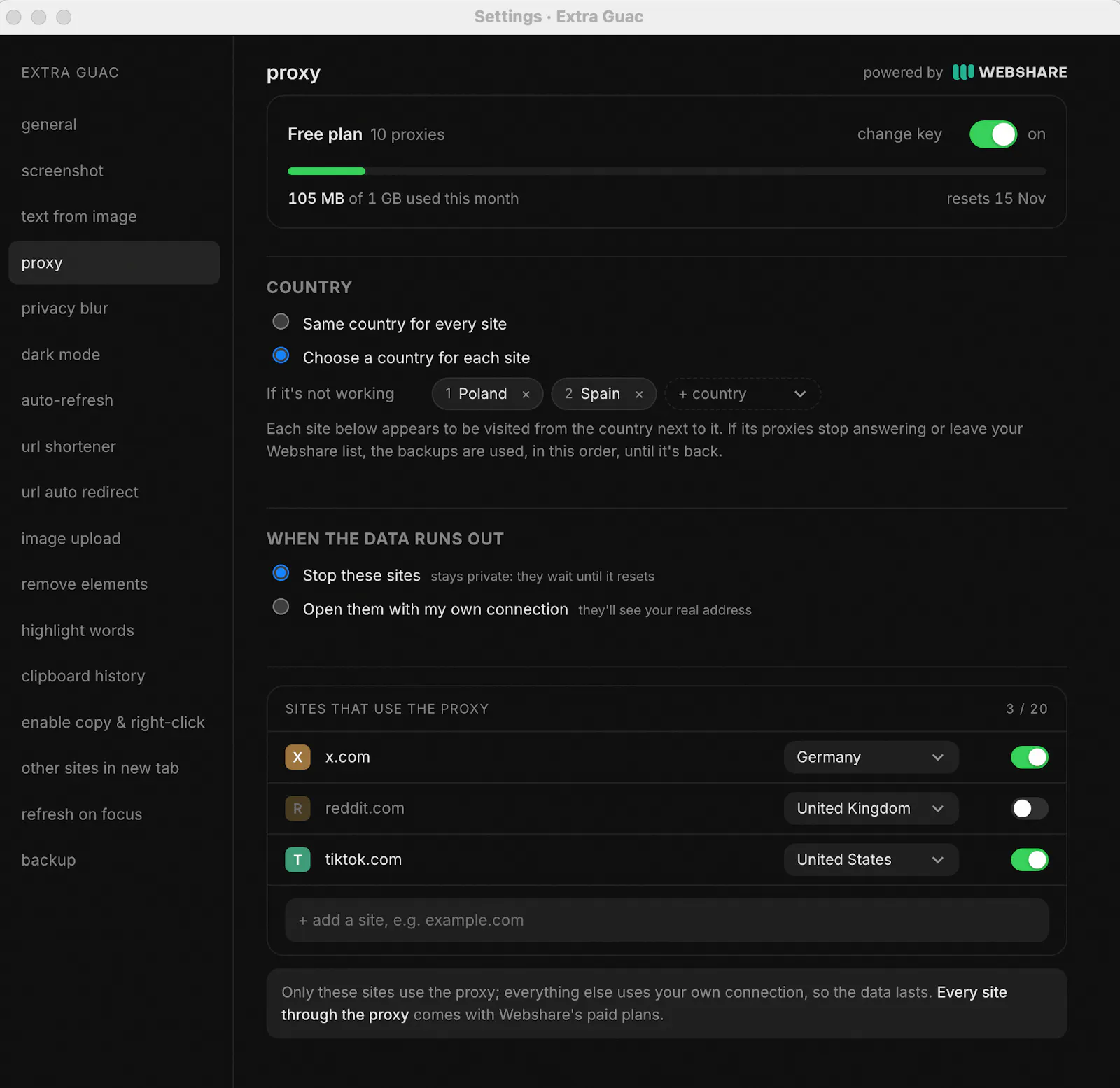The image size is (1120, 1088).
Task: Select the proxy sidebar item
Action: click(114, 262)
